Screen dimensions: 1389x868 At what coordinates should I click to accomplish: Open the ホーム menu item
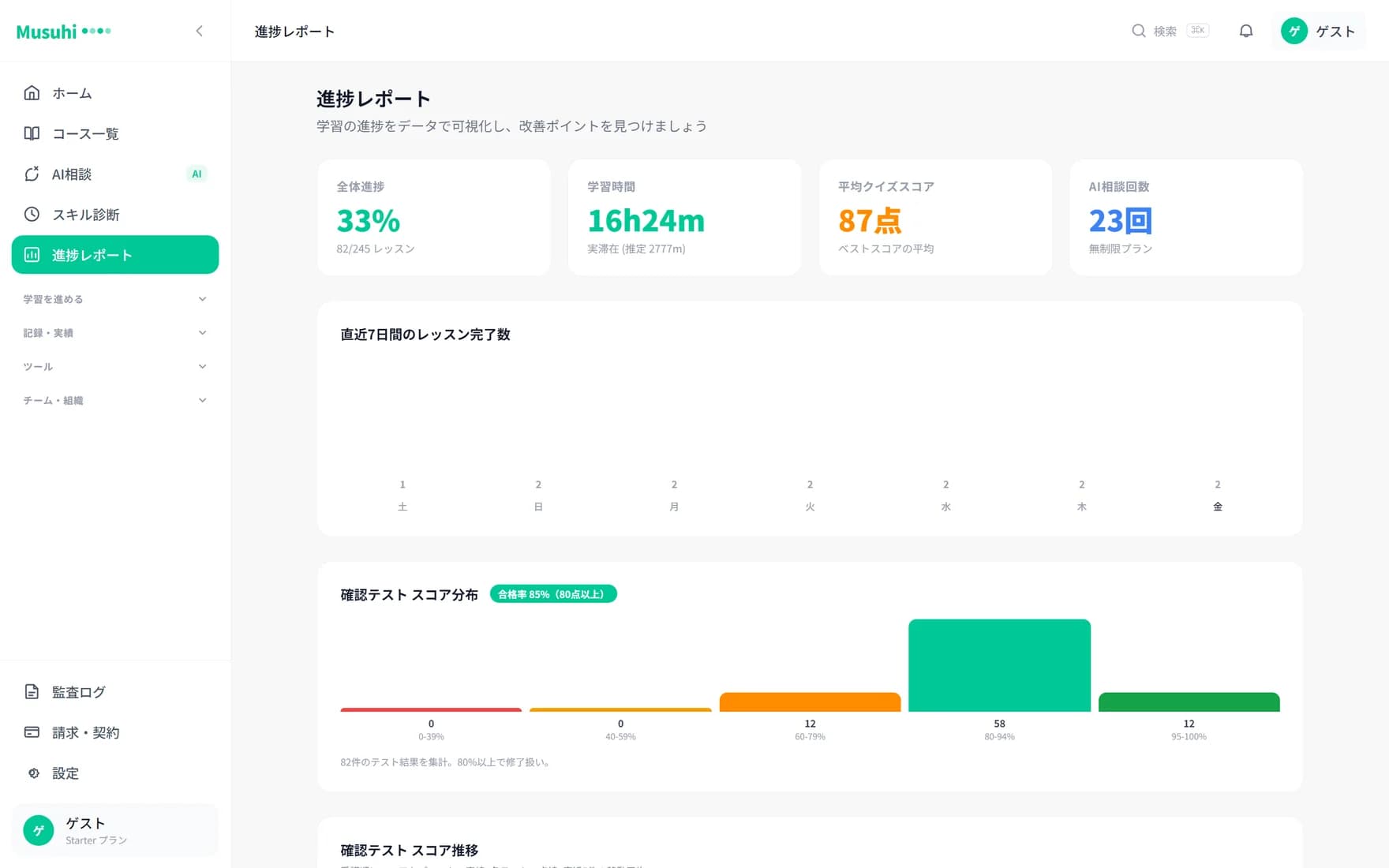point(115,93)
